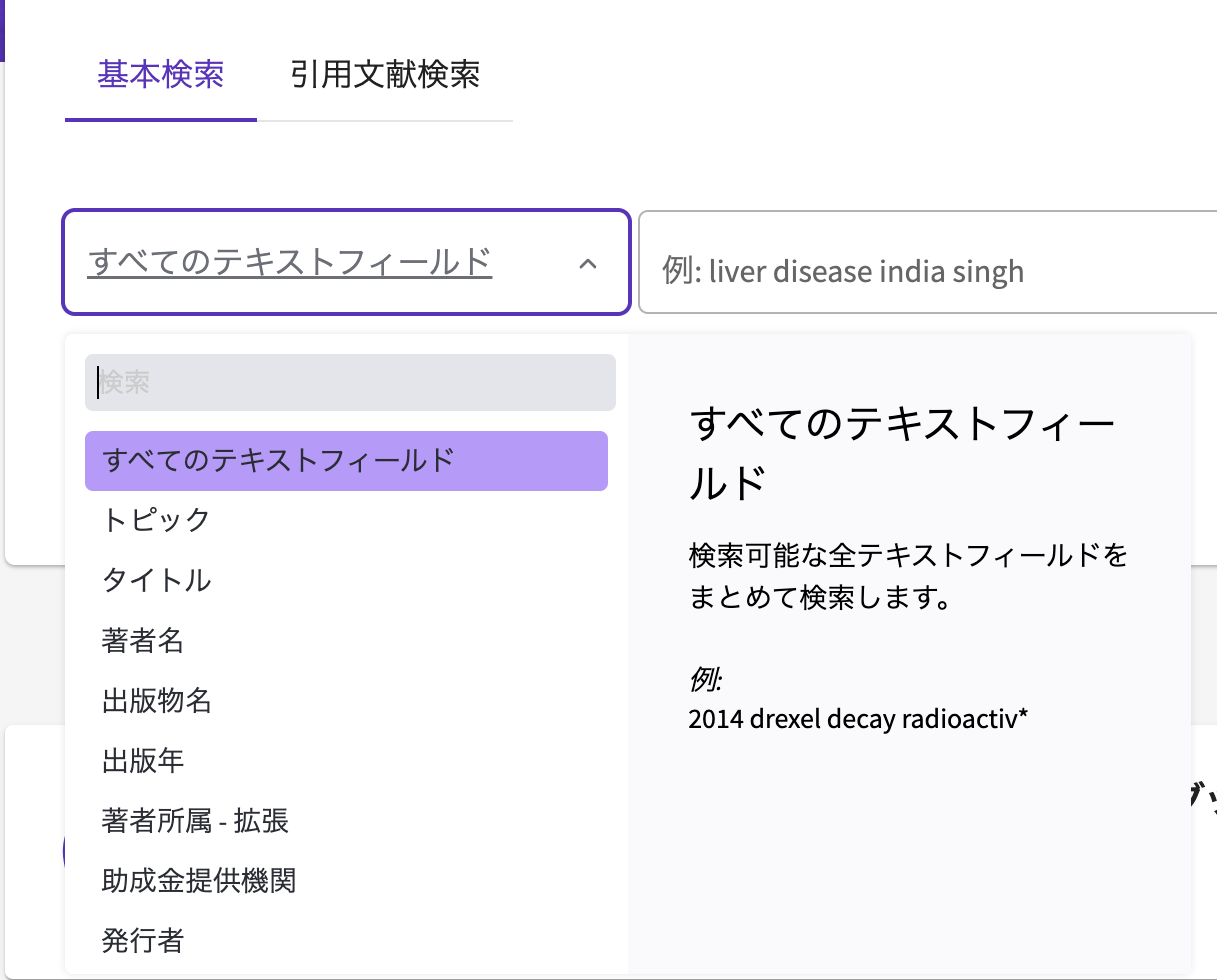Click the partially hidden purple button at left edge
1217x980 pixels.
(x=64, y=850)
